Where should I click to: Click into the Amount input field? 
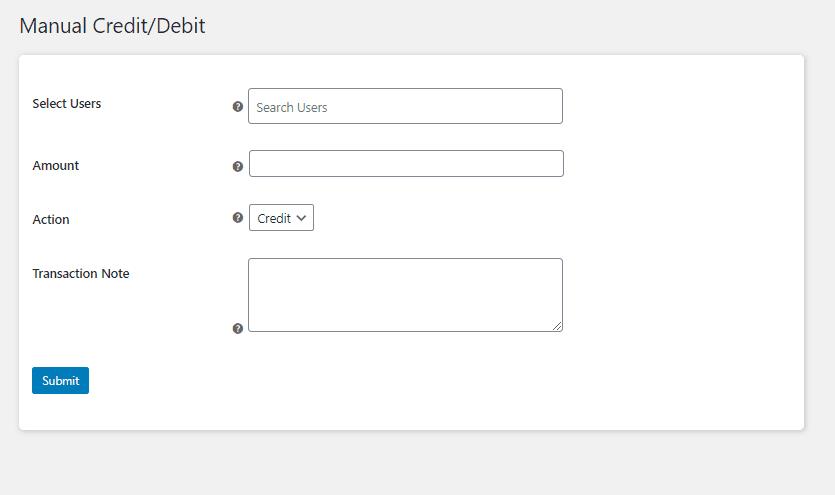[x=406, y=163]
